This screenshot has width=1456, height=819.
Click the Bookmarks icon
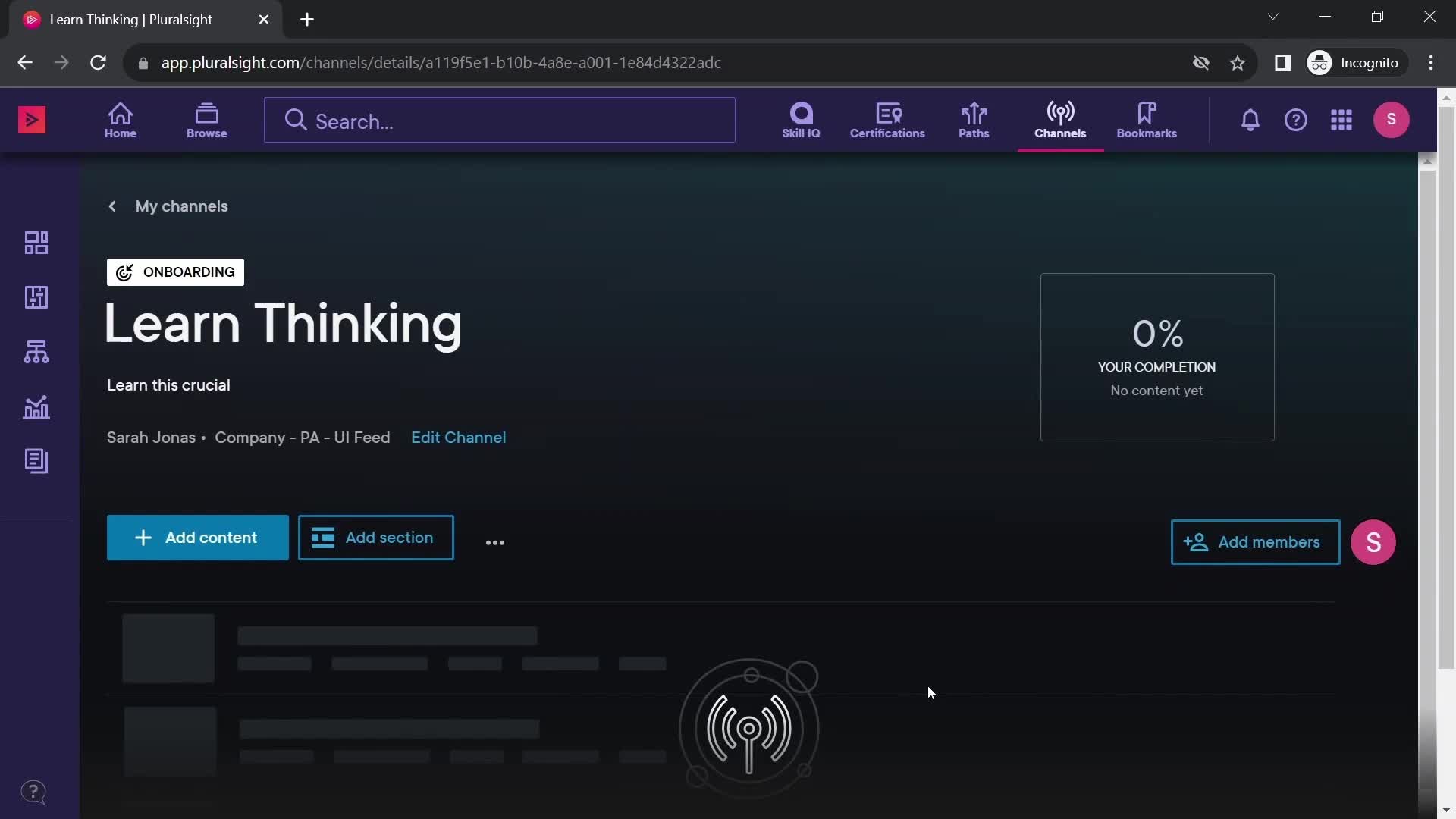[x=1147, y=119]
